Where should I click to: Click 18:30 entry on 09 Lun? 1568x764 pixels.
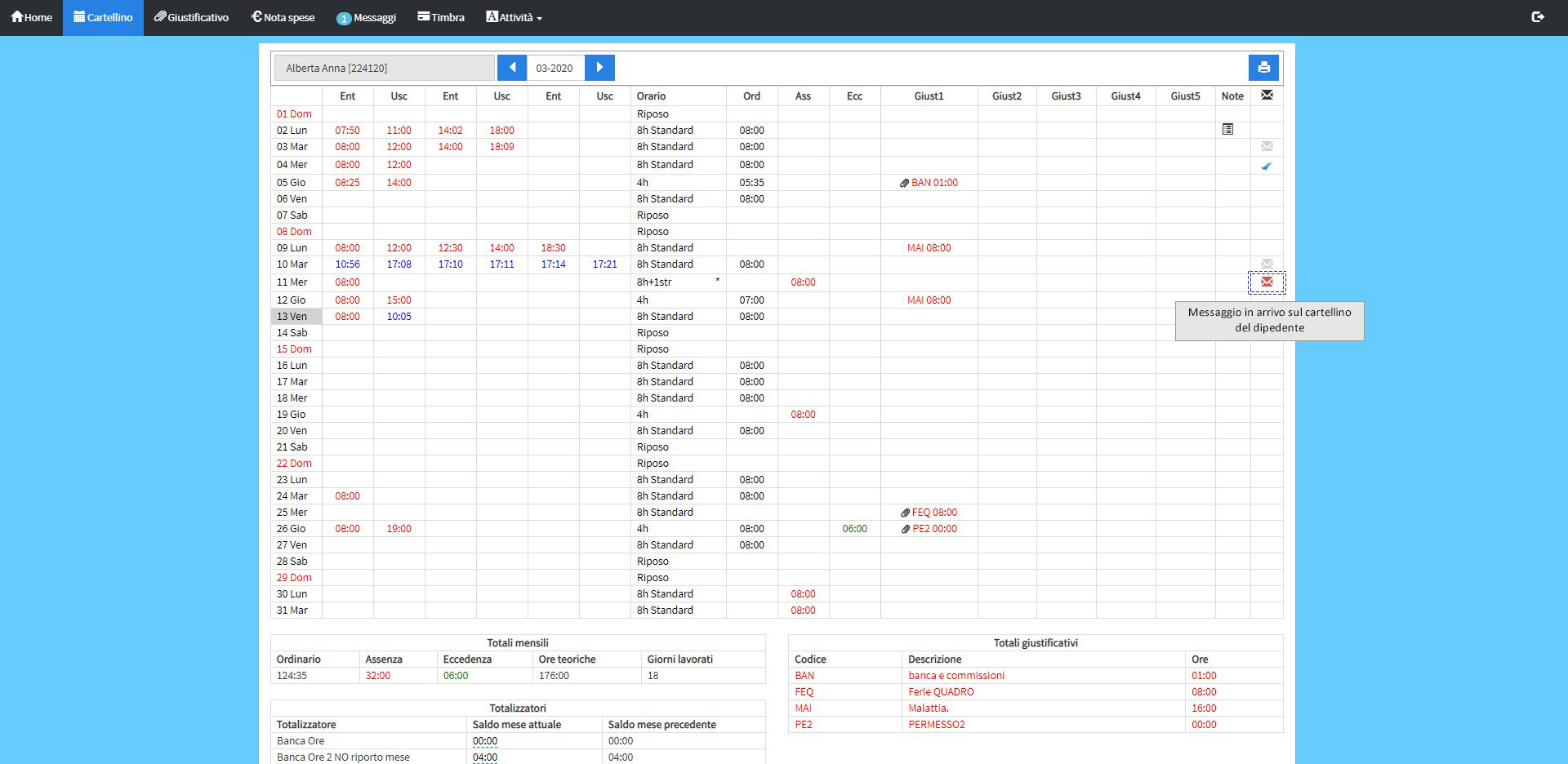[553, 248]
